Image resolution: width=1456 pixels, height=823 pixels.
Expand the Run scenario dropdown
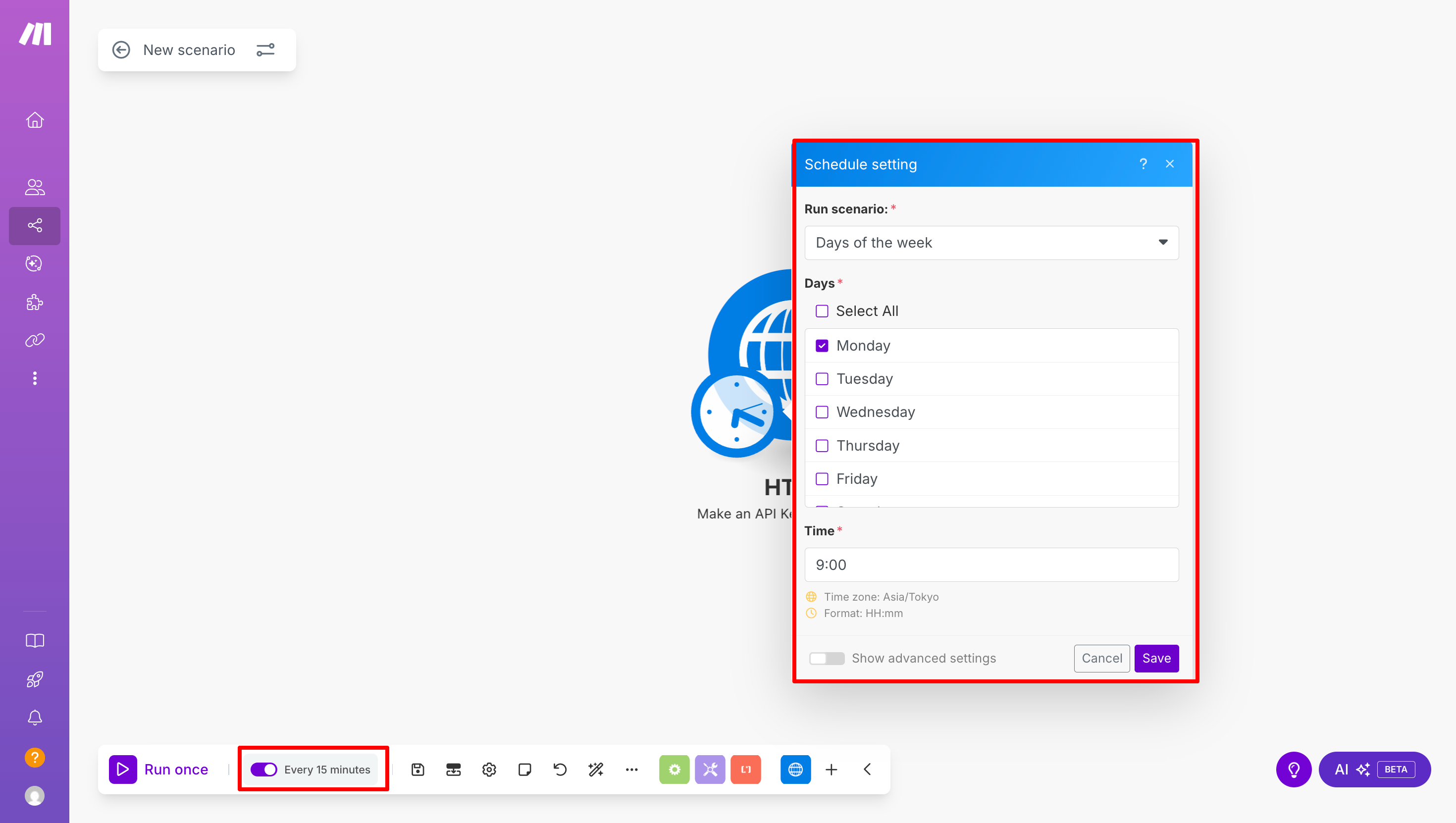click(991, 243)
